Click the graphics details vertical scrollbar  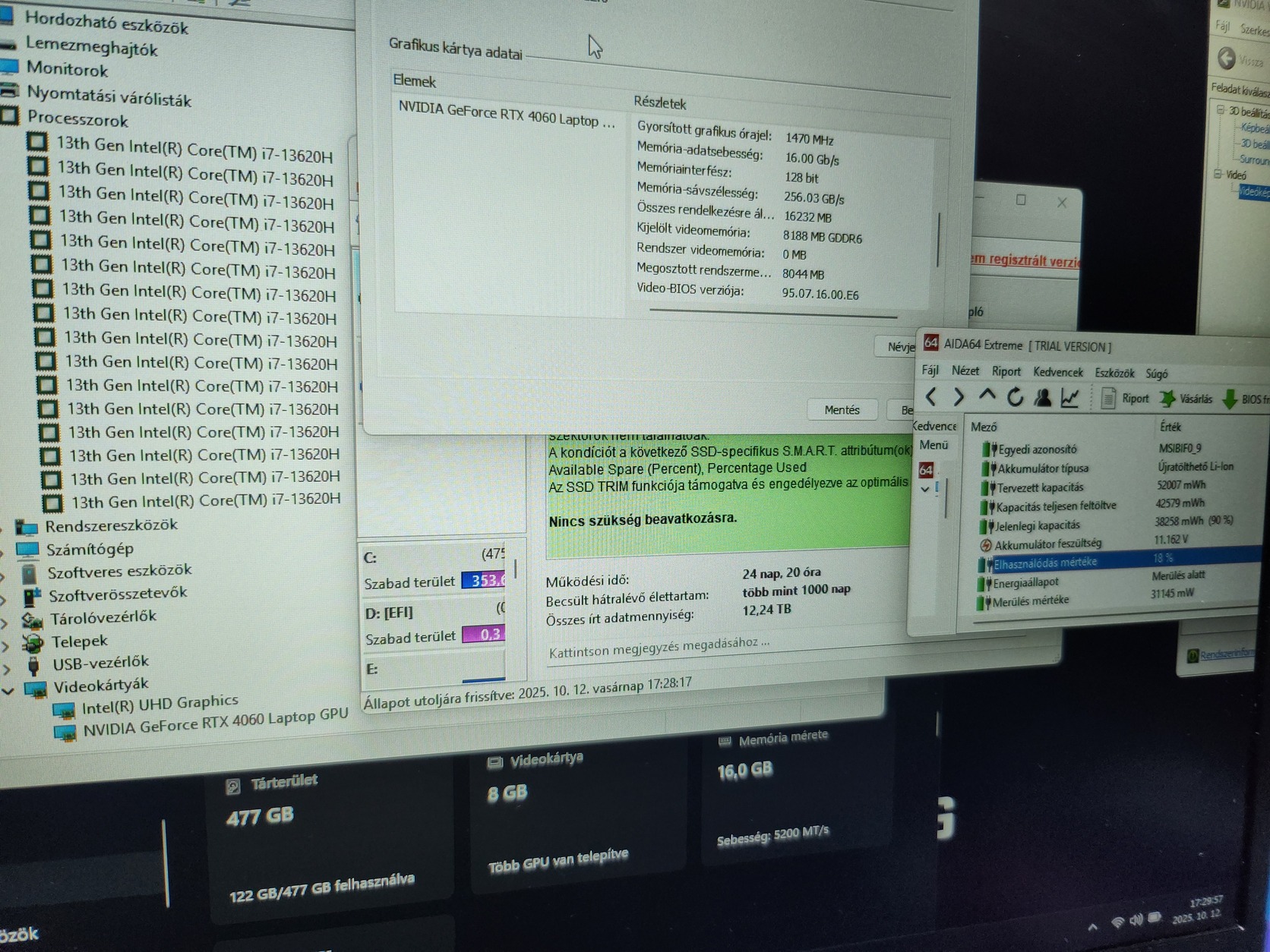940,239
